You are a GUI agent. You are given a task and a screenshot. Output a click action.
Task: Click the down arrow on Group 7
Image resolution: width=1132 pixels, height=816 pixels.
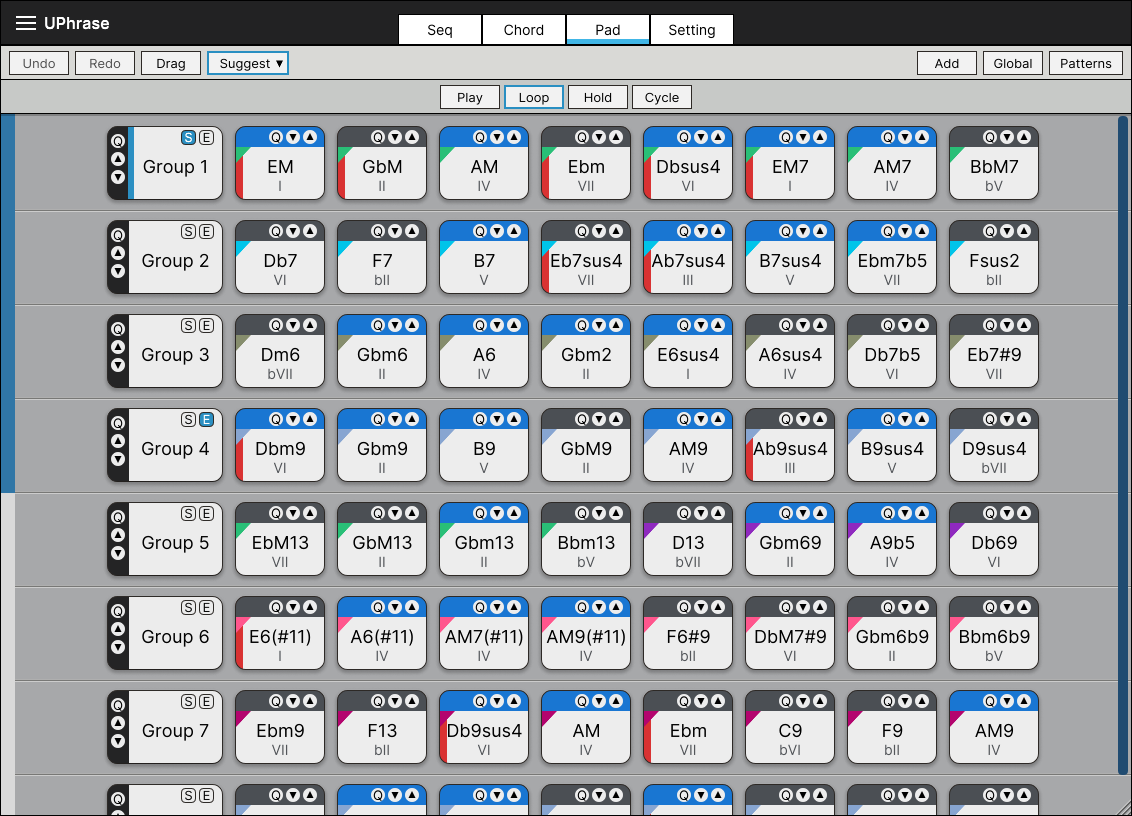tap(118, 742)
